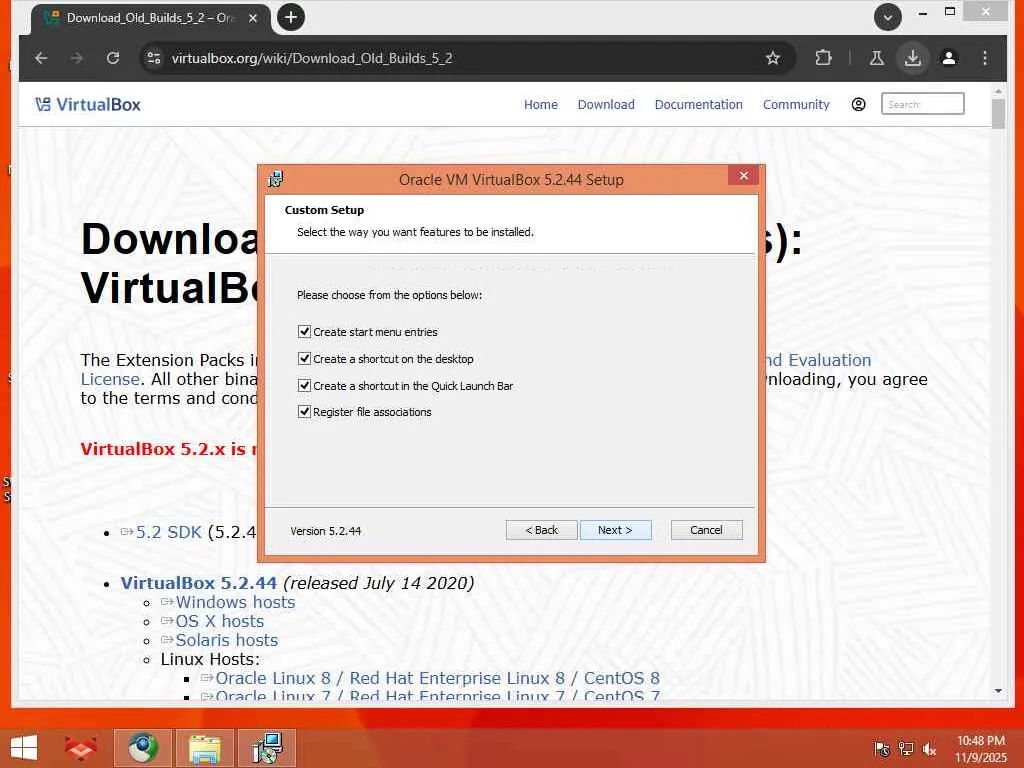1024x768 pixels.
Task: Click the scrollbar up arrow
Action: pos(998,91)
